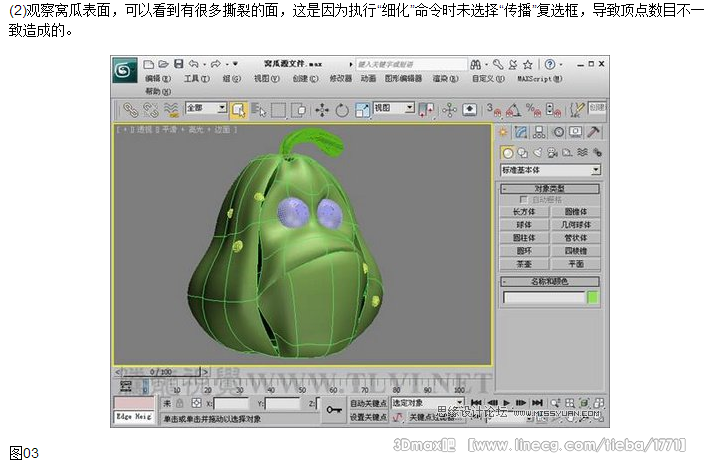This screenshot has width=715, height=462.
Task: Select the Space Warps category icon
Action: (x=582, y=153)
